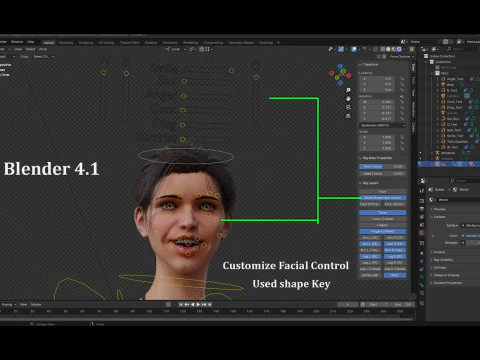
Task: Collapse the Transform panel
Action: point(369,64)
